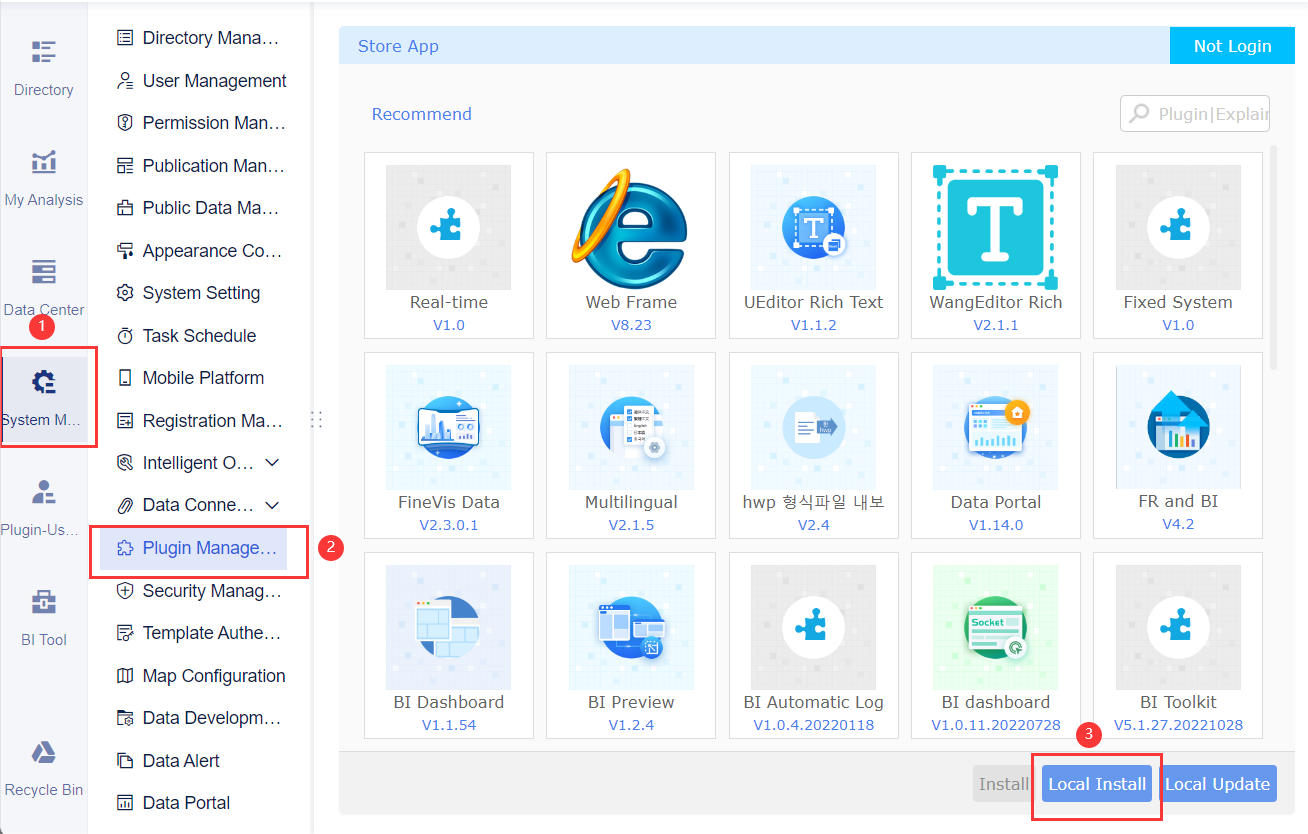Expand the Data Connection menu

pos(200,504)
